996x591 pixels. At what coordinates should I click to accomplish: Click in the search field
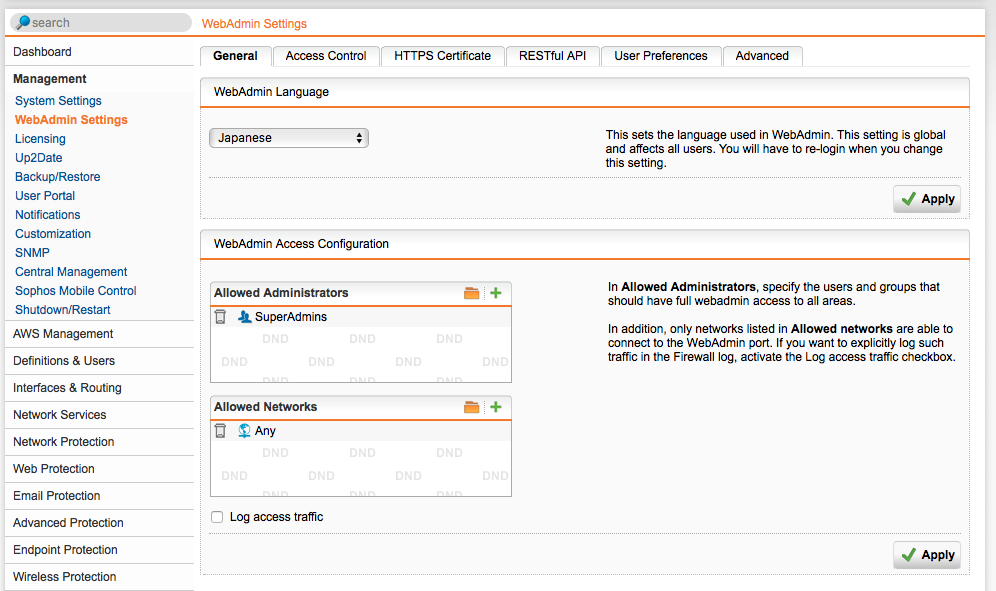click(x=105, y=22)
